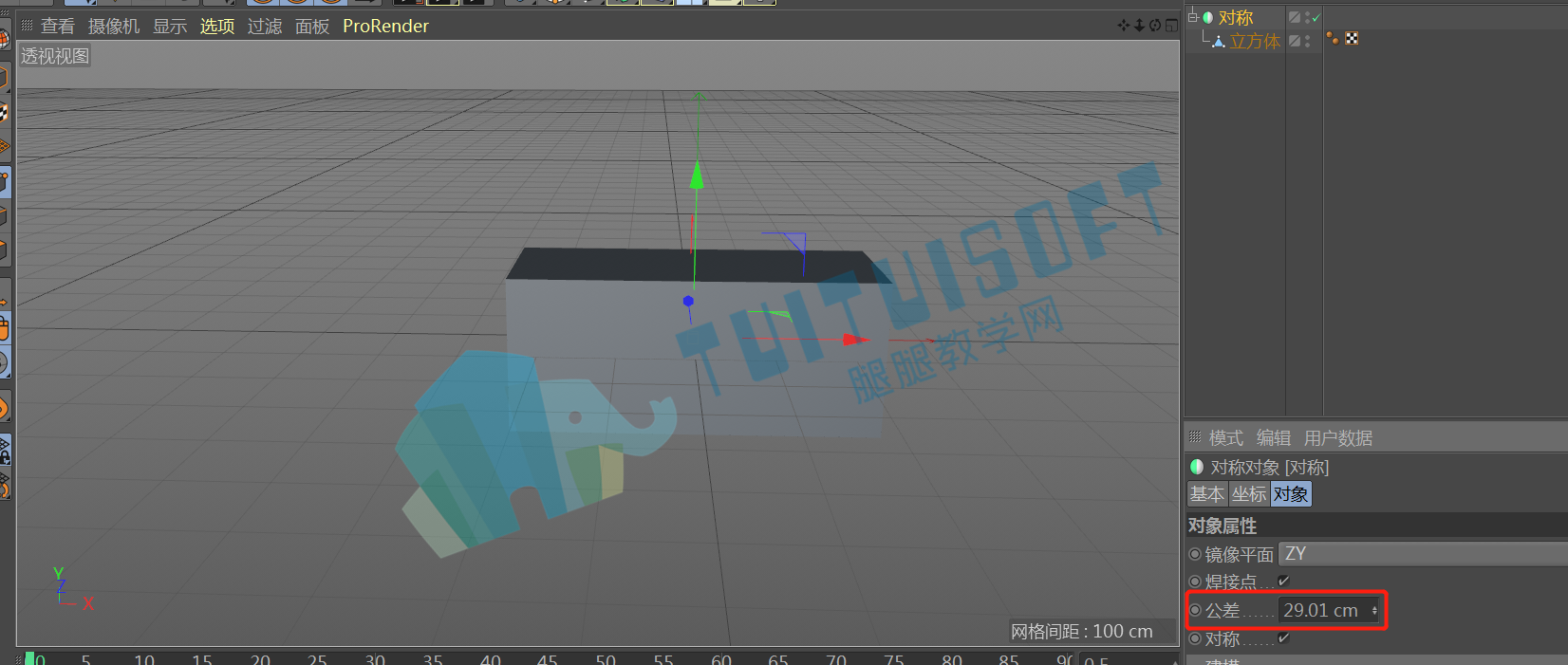1568x665 pixels.
Task: Open the ProRender viewport menu
Action: [x=385, y=27]
